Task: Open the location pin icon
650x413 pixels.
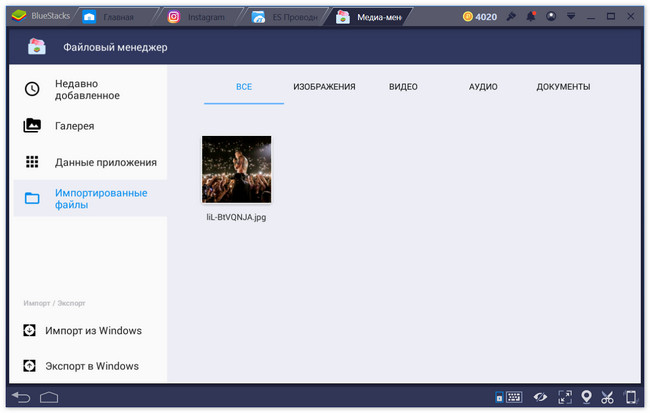Action: click(586, 397)
